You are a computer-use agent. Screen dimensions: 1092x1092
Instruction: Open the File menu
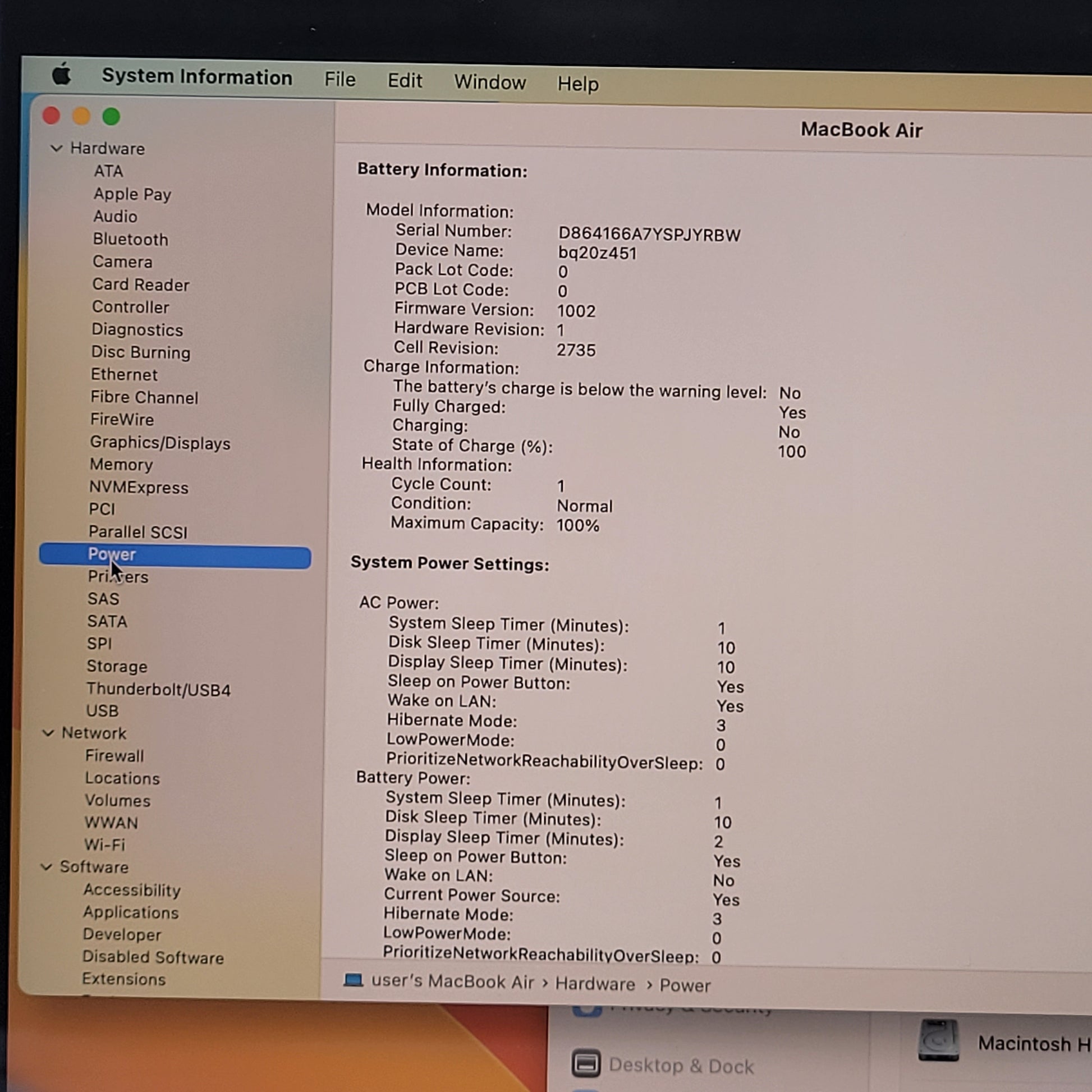[x=339, y=80]
